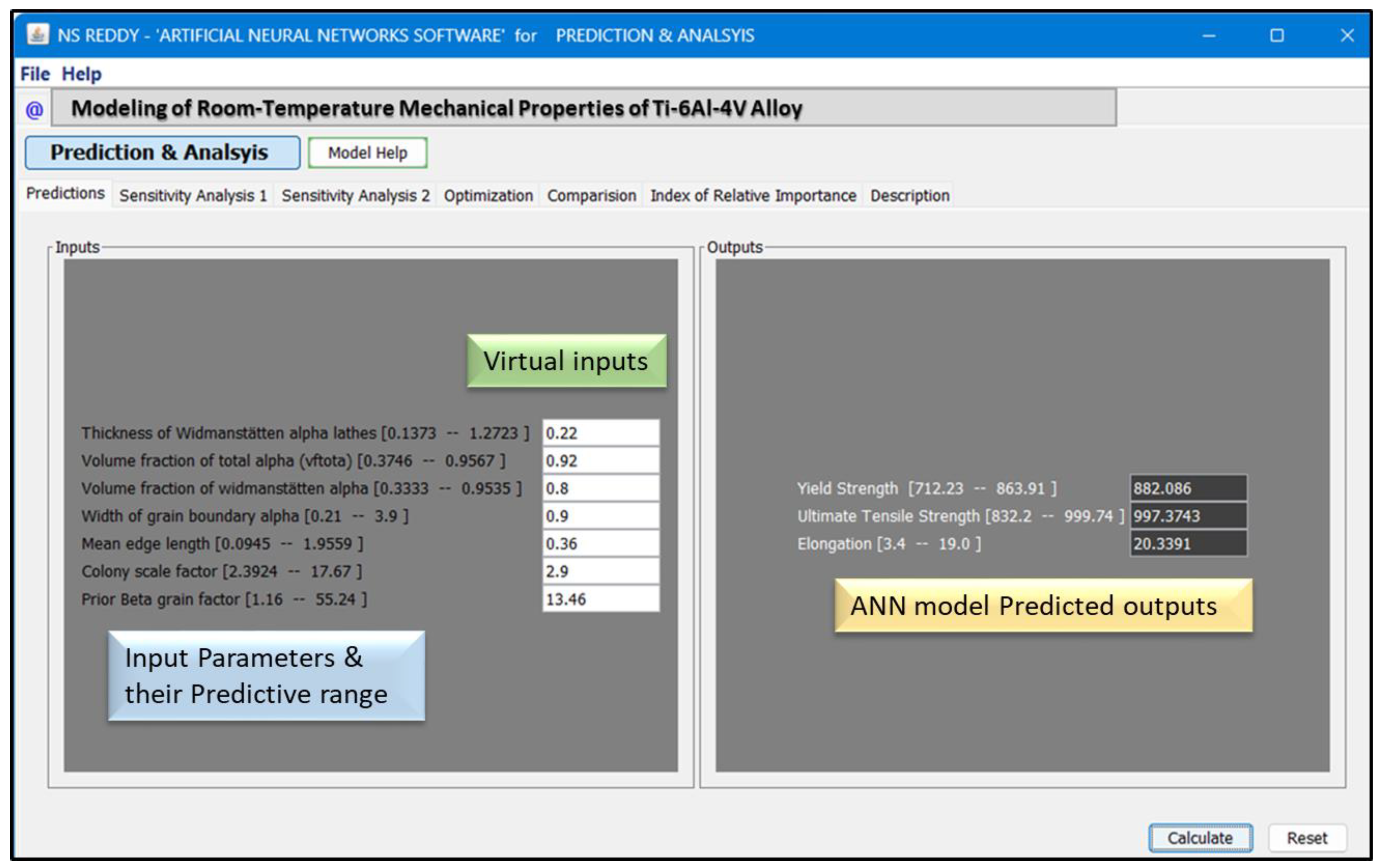Open Index of Relative Importance tab
This screenshot has width=1382, height=868.
(x=753, y=196)
